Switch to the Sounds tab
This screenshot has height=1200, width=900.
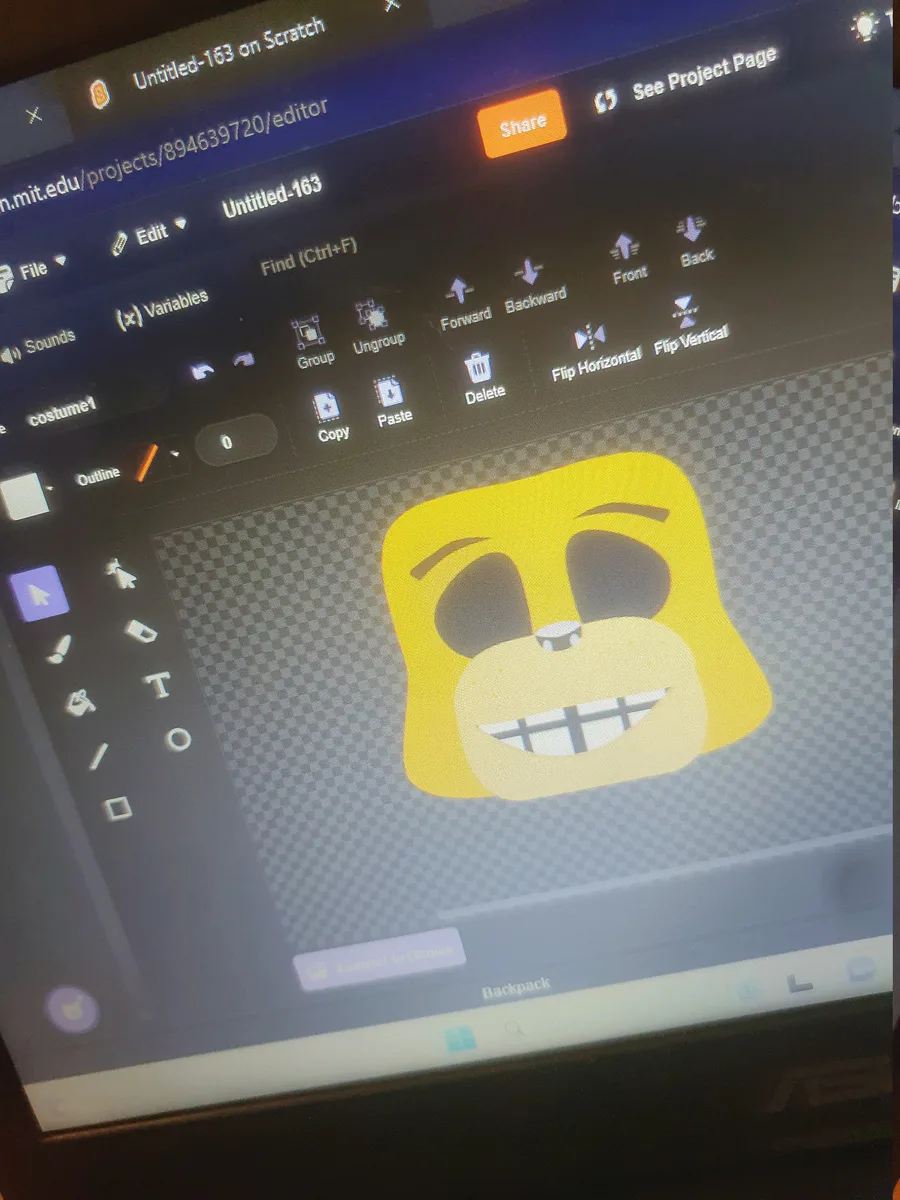[38, 347]
